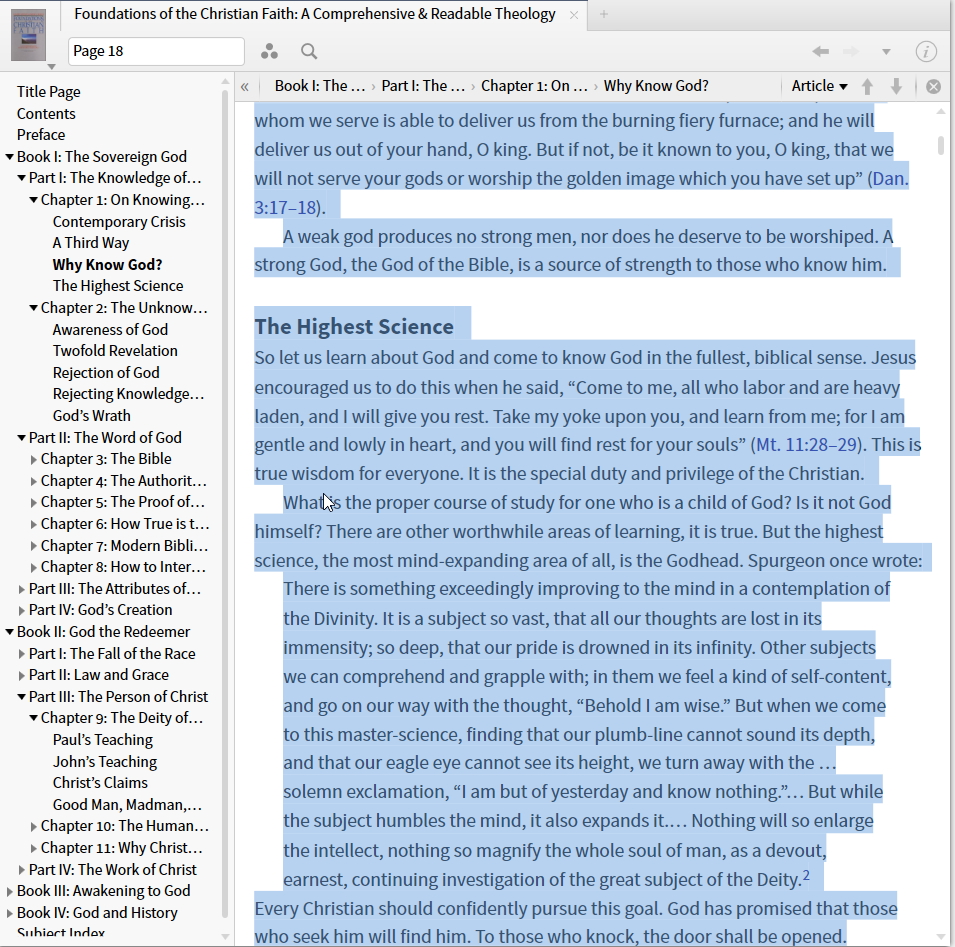
Task: Jump to next article down arrow
Action: pyautogui.click(x=896, y=86)
